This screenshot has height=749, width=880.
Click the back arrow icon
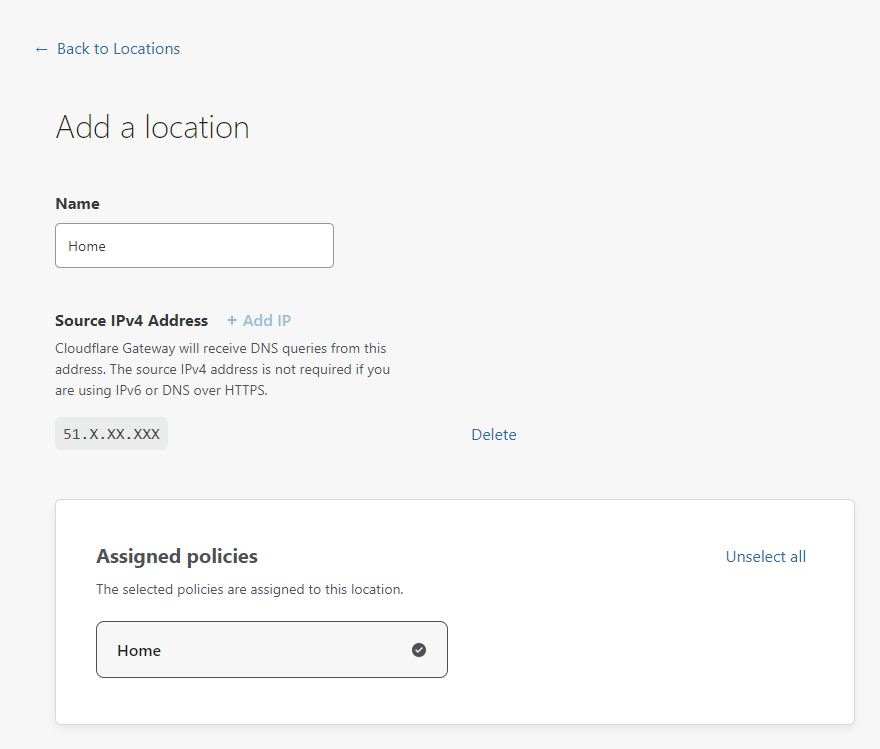click(41, 49)
